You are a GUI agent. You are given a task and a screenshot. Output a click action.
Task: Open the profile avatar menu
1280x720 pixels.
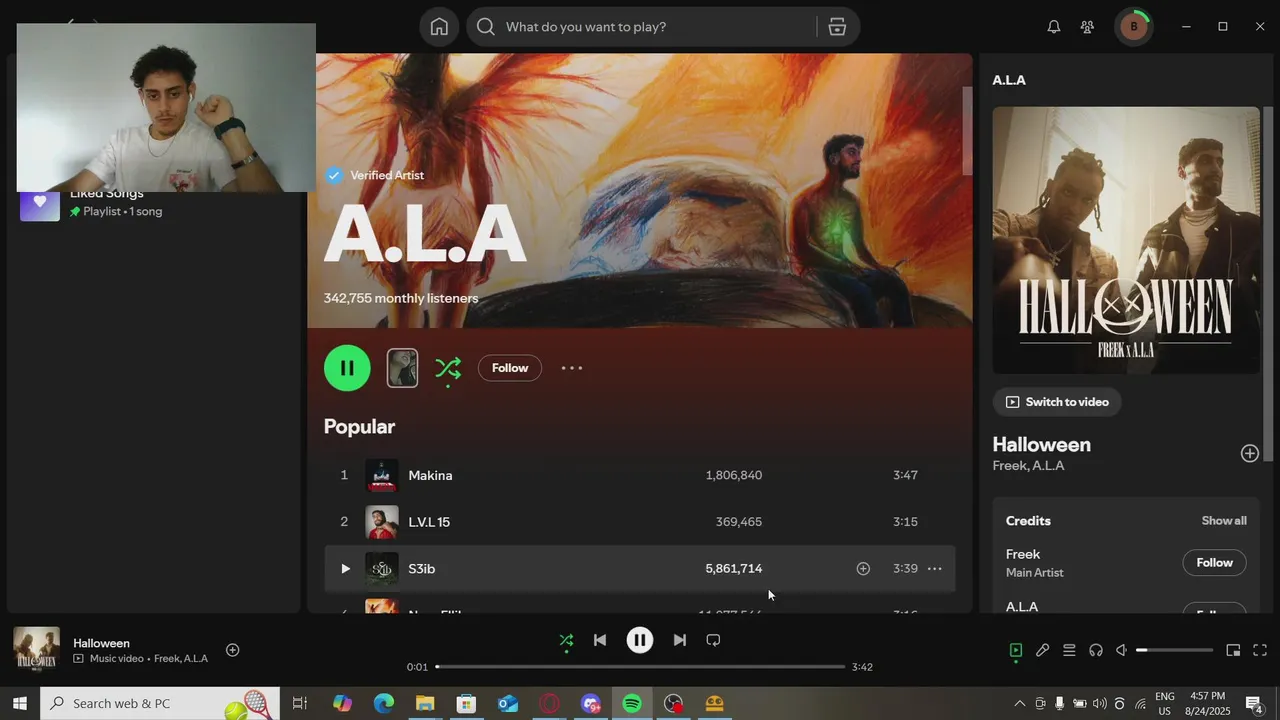click(1133, 27)
